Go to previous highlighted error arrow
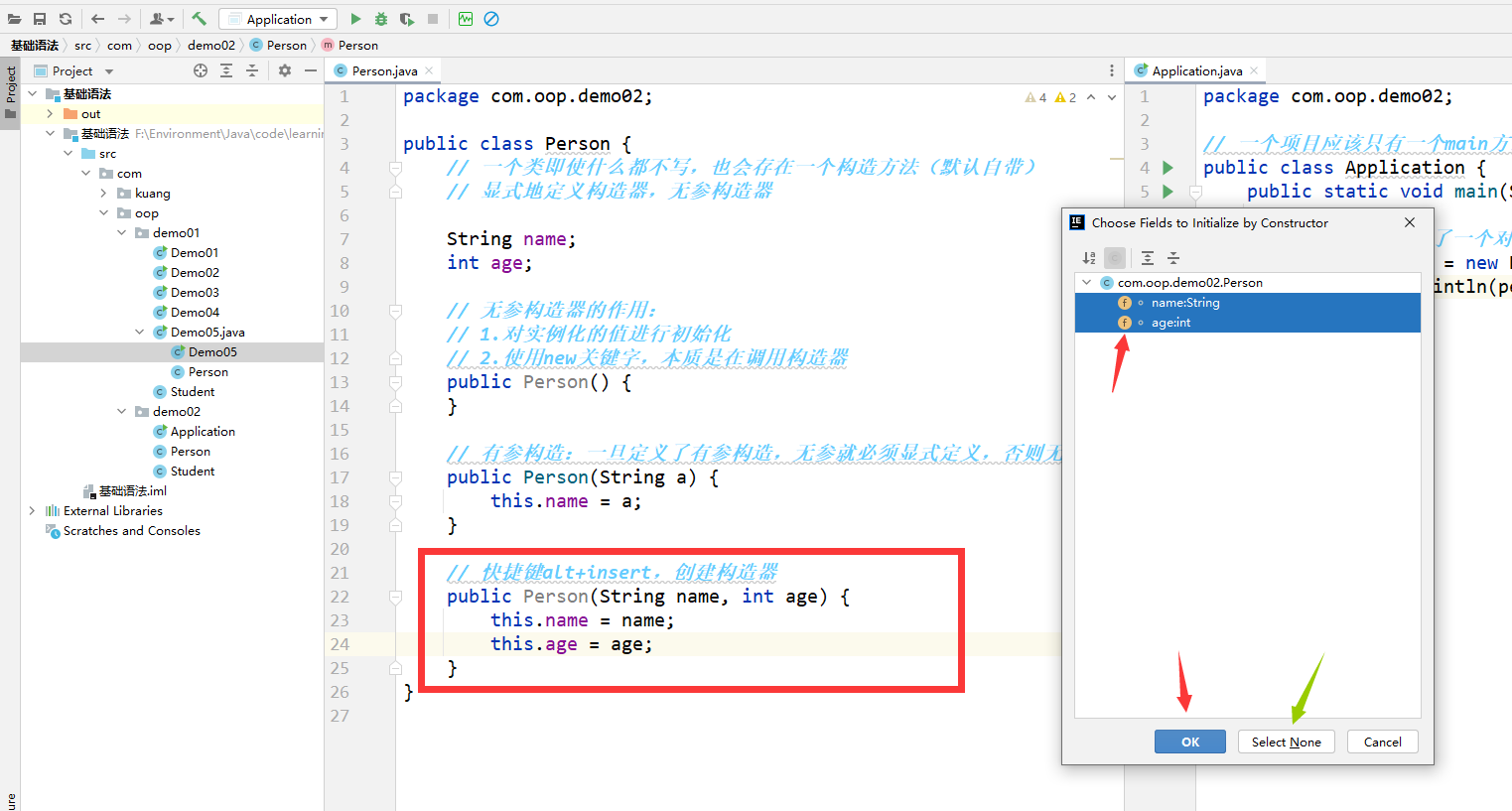This screenshot has height=811, width=1512. coord(1091,97)
